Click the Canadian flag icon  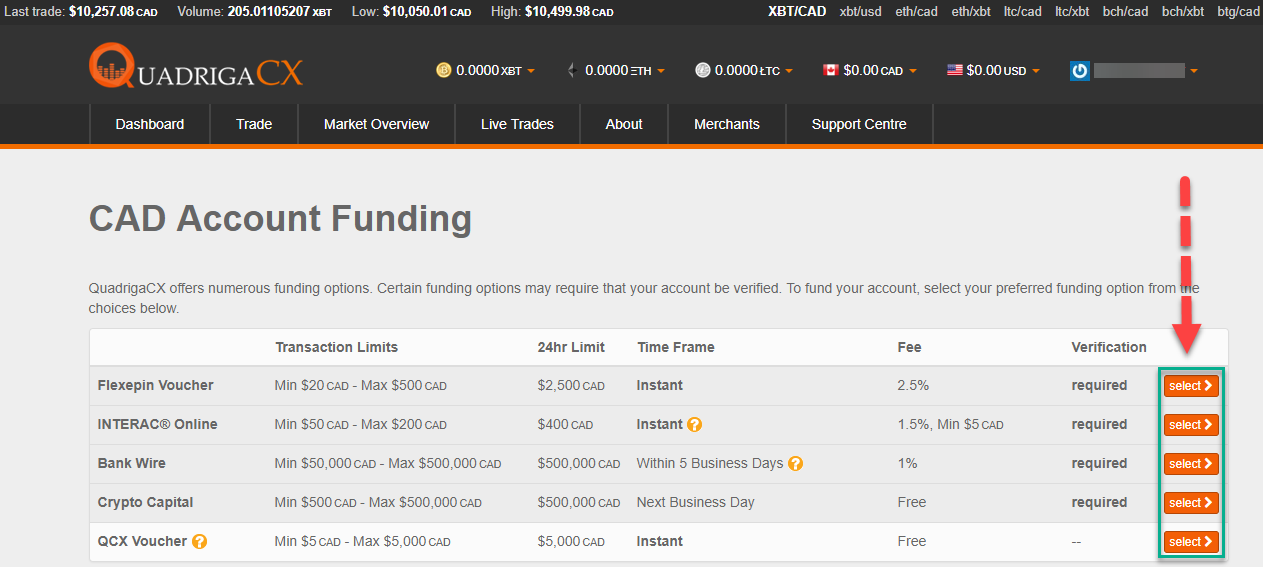pyautogui.click(x=830, y=70)
